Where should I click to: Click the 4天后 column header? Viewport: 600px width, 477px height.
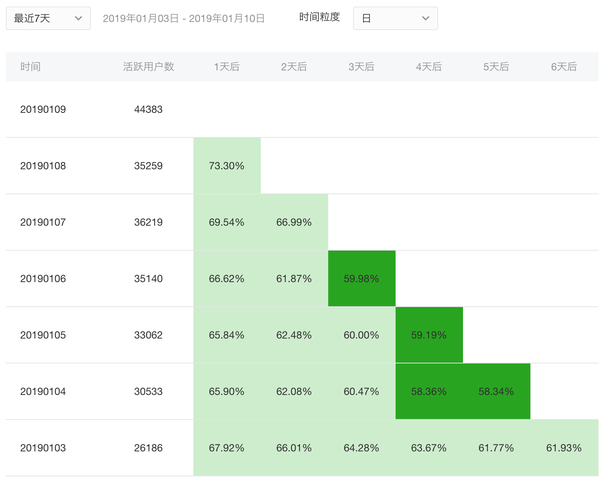click(429, 67)
